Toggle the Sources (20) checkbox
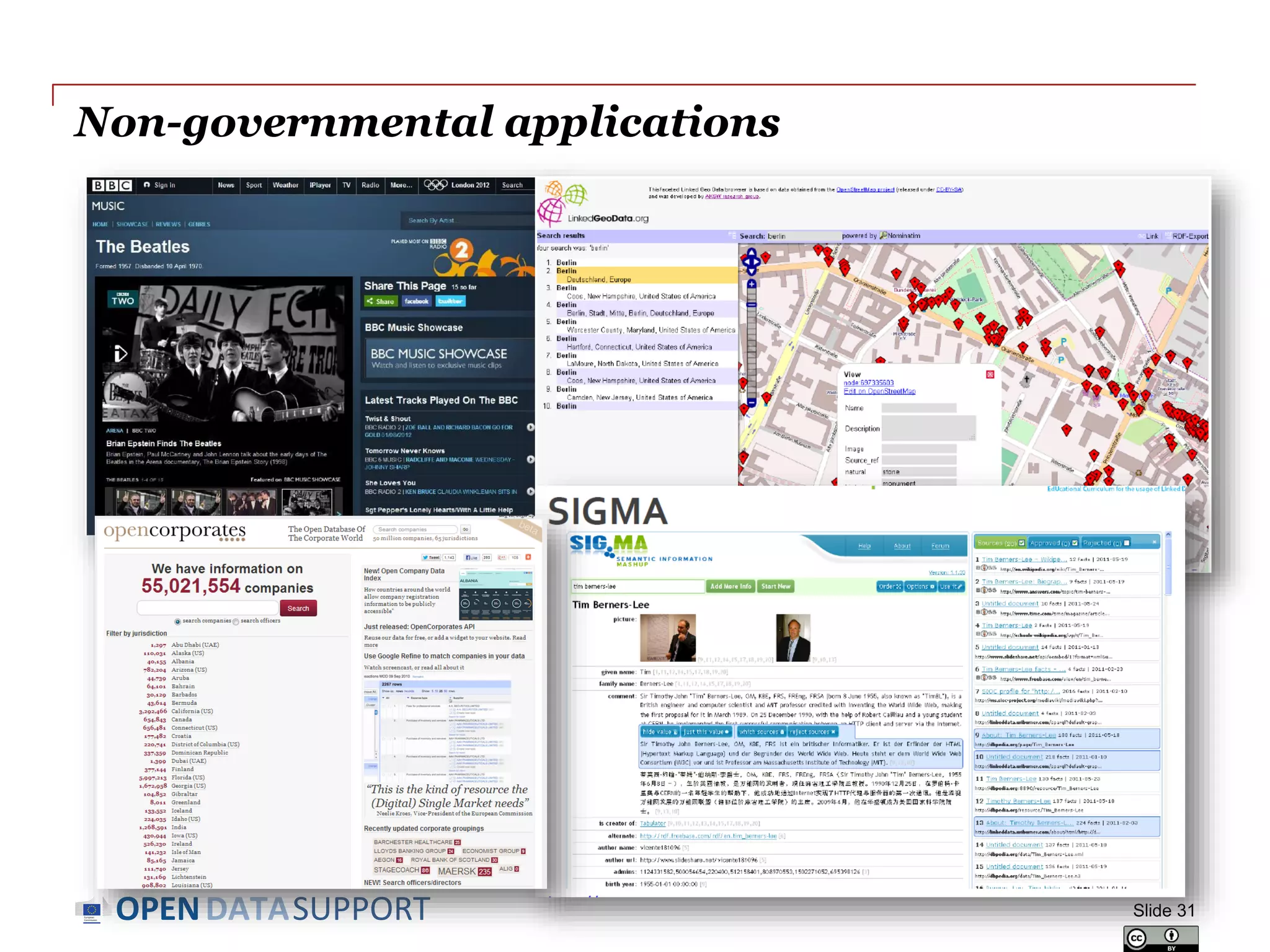Image resolution: width=1270 pixels, height=952 pixels. click(x=1022, y=543)
